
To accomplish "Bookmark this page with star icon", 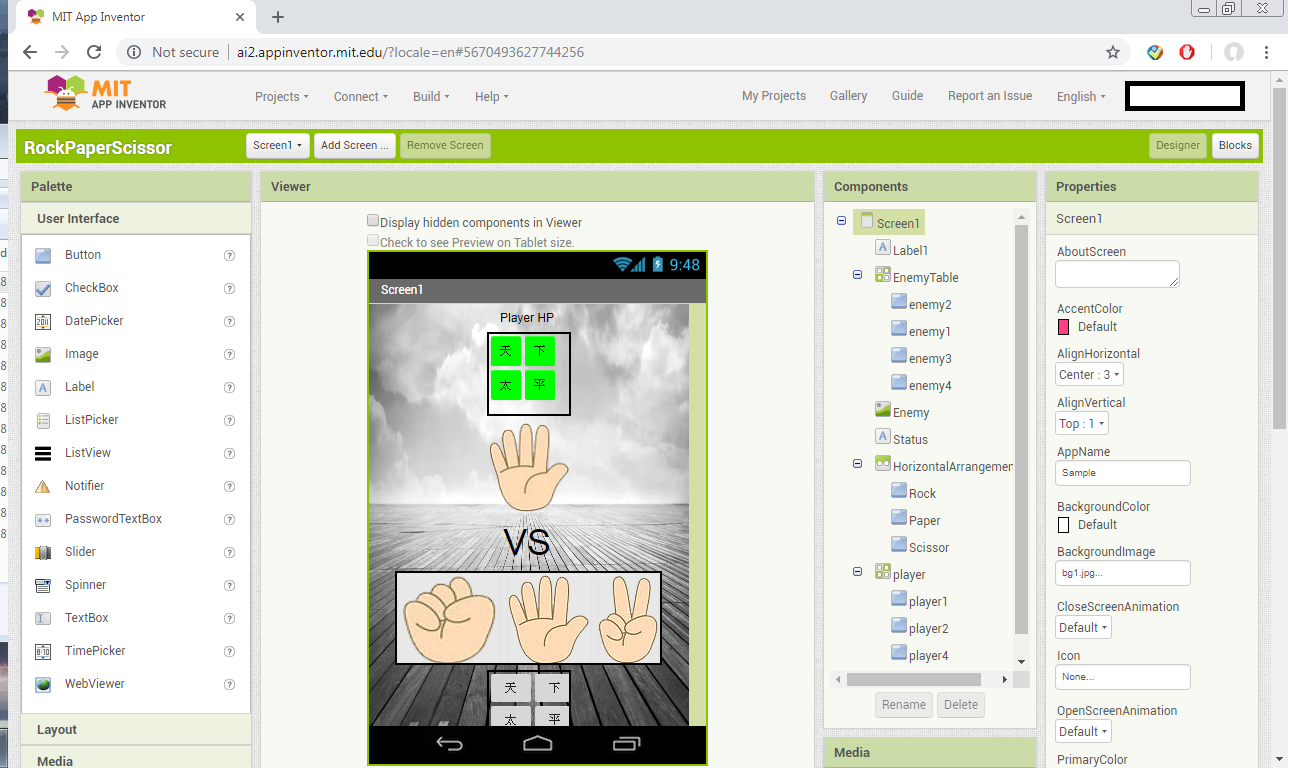I will tap(1112, 52).
